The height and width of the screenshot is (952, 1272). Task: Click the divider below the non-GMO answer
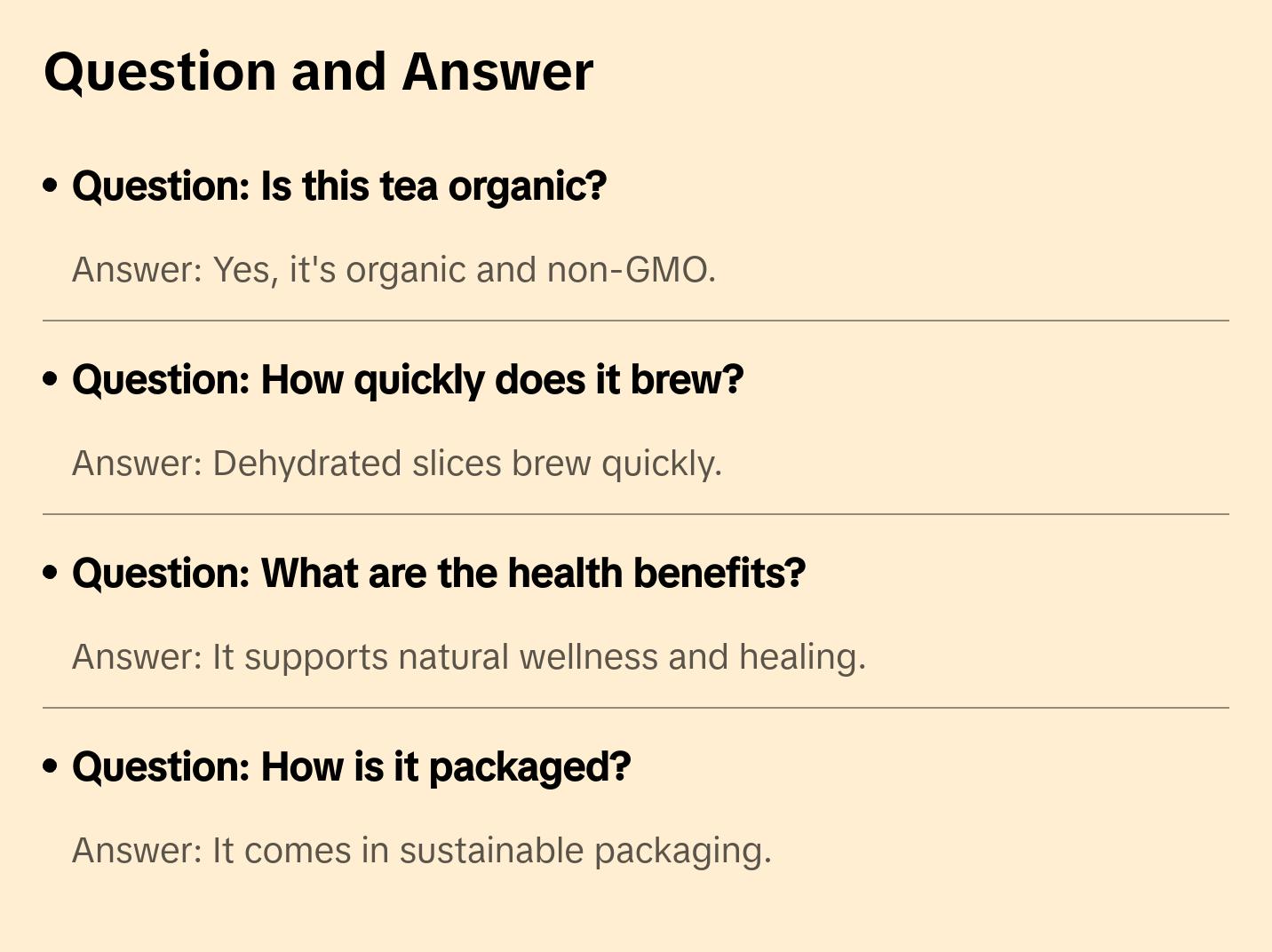tap(636, 321)
